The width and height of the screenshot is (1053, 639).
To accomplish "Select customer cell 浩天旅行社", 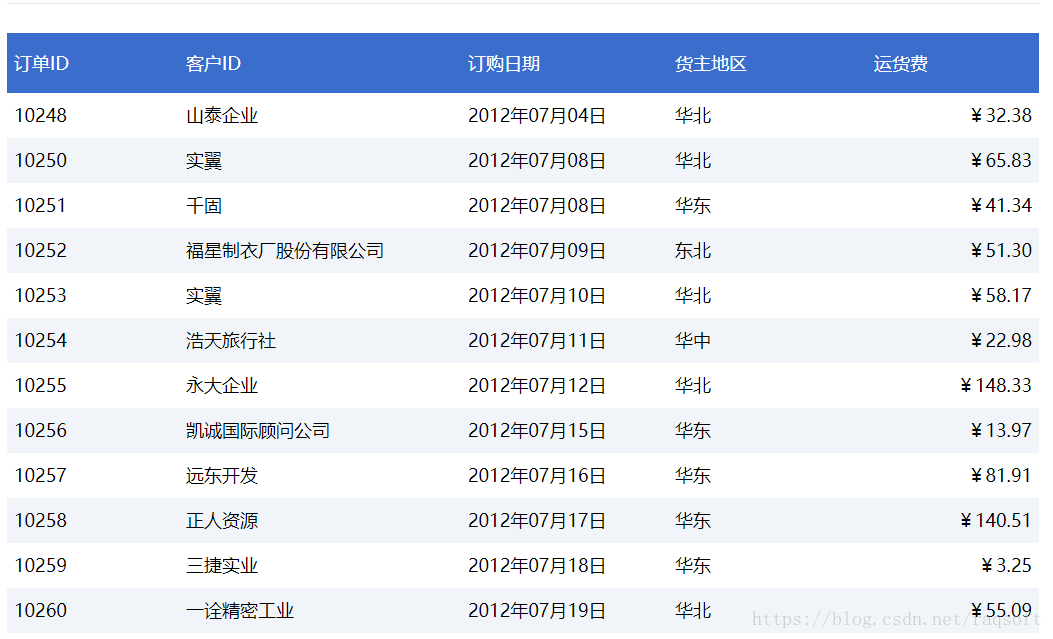I will [x=231, y=340].
